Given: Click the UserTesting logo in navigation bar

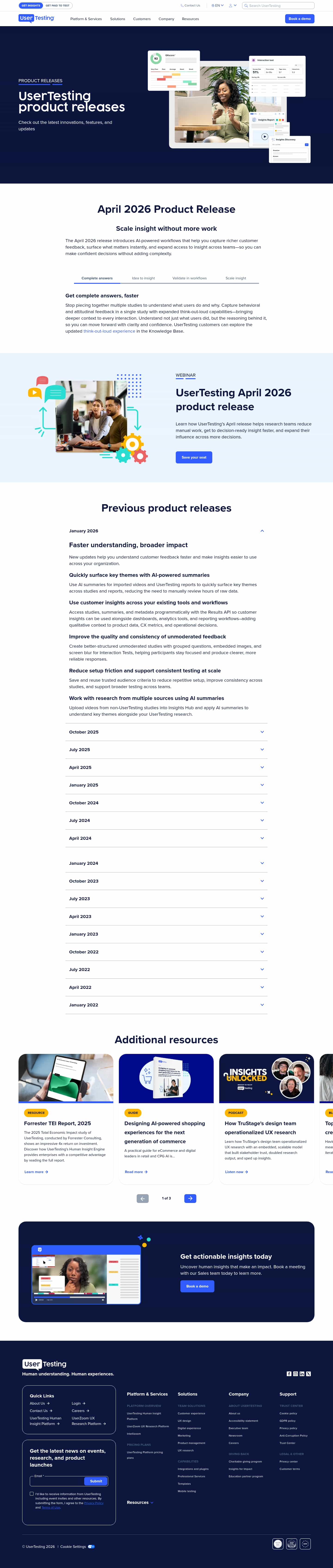Looking at the screenshot, I should pos(37,18).
